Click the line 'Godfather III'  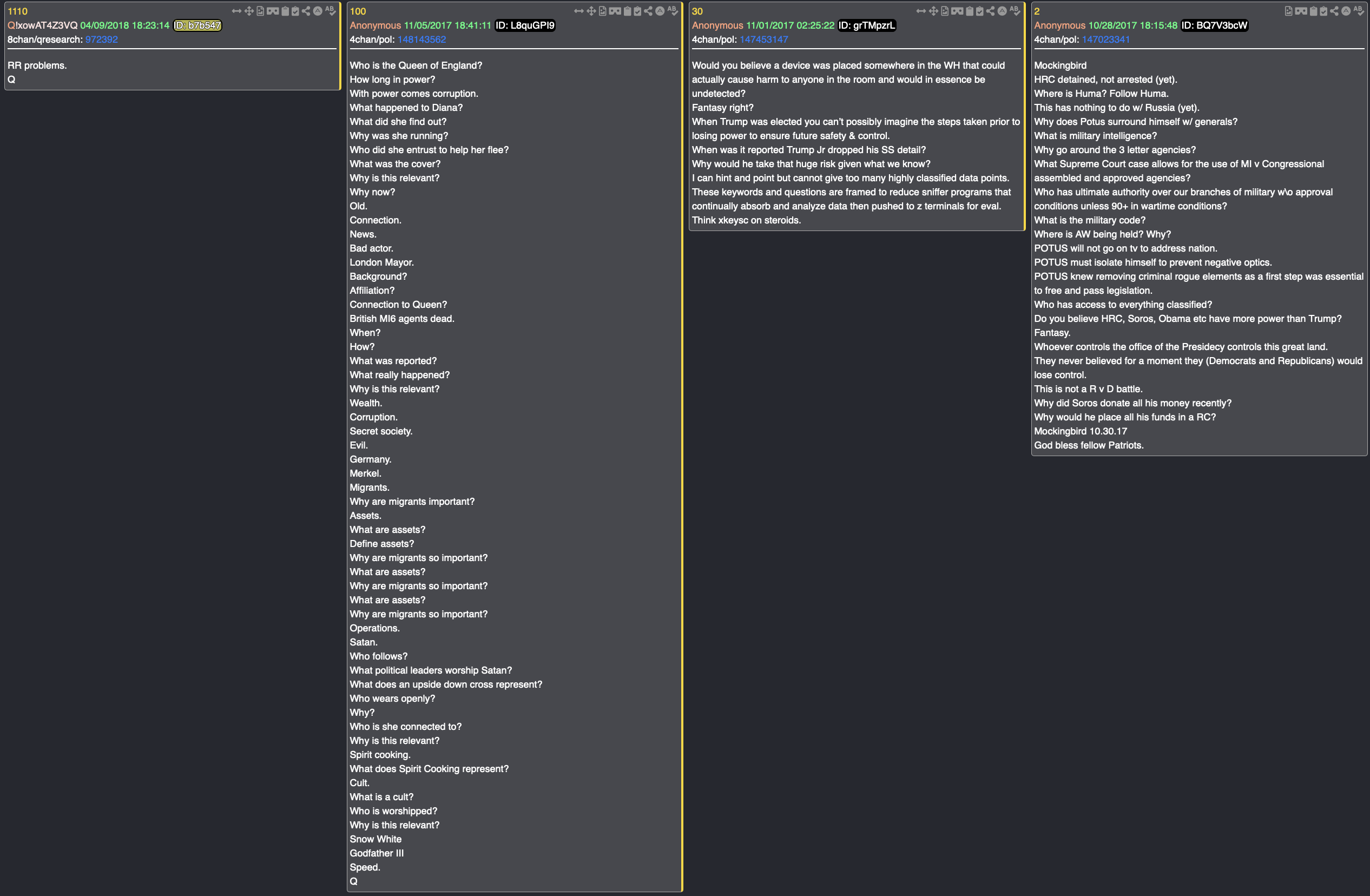click(377, 853)
